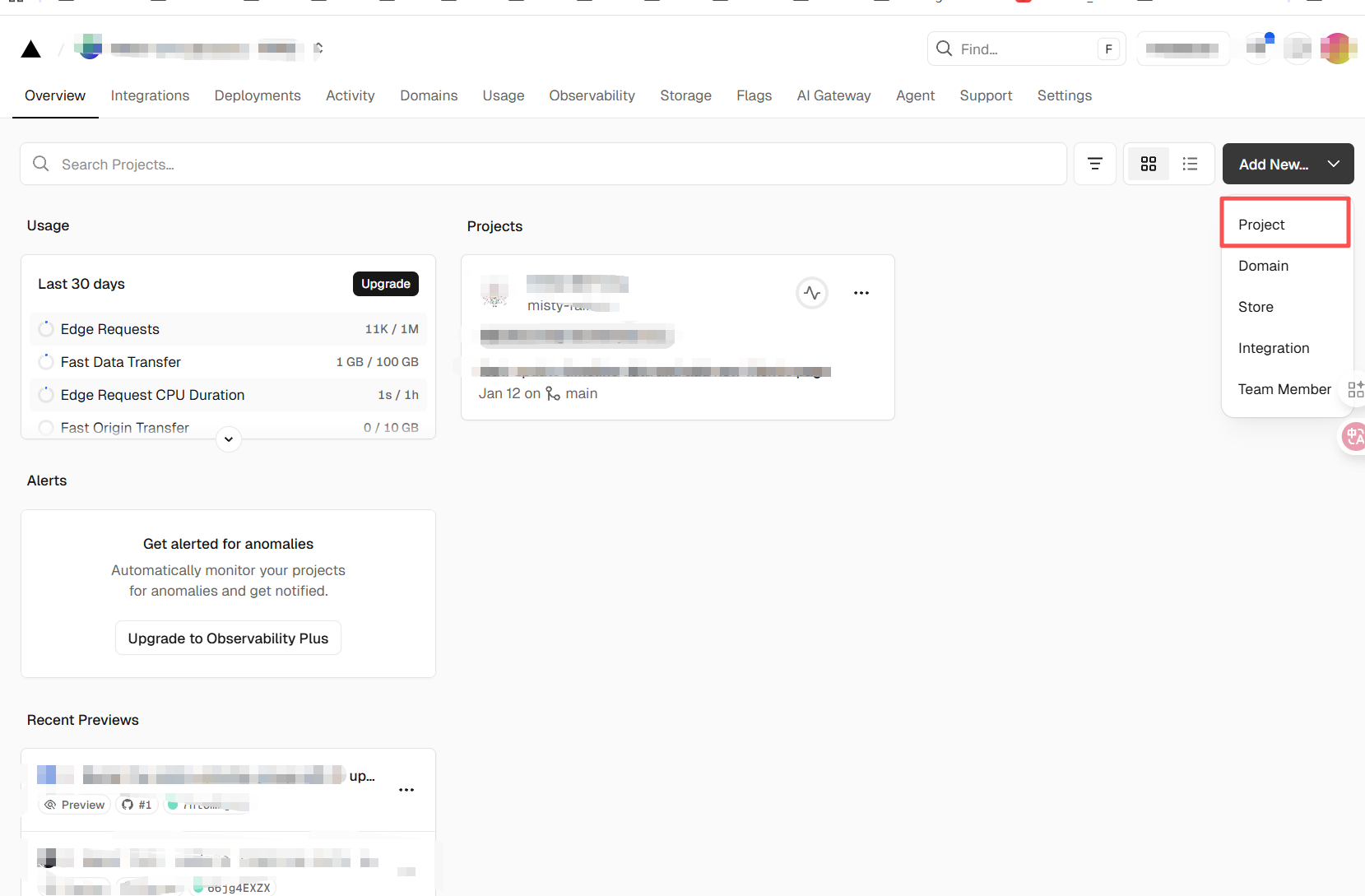Image resolution: width=1365 pixels, height=896 pixels.
Task: Switch to list view layout
Action: coord(1190,164)
